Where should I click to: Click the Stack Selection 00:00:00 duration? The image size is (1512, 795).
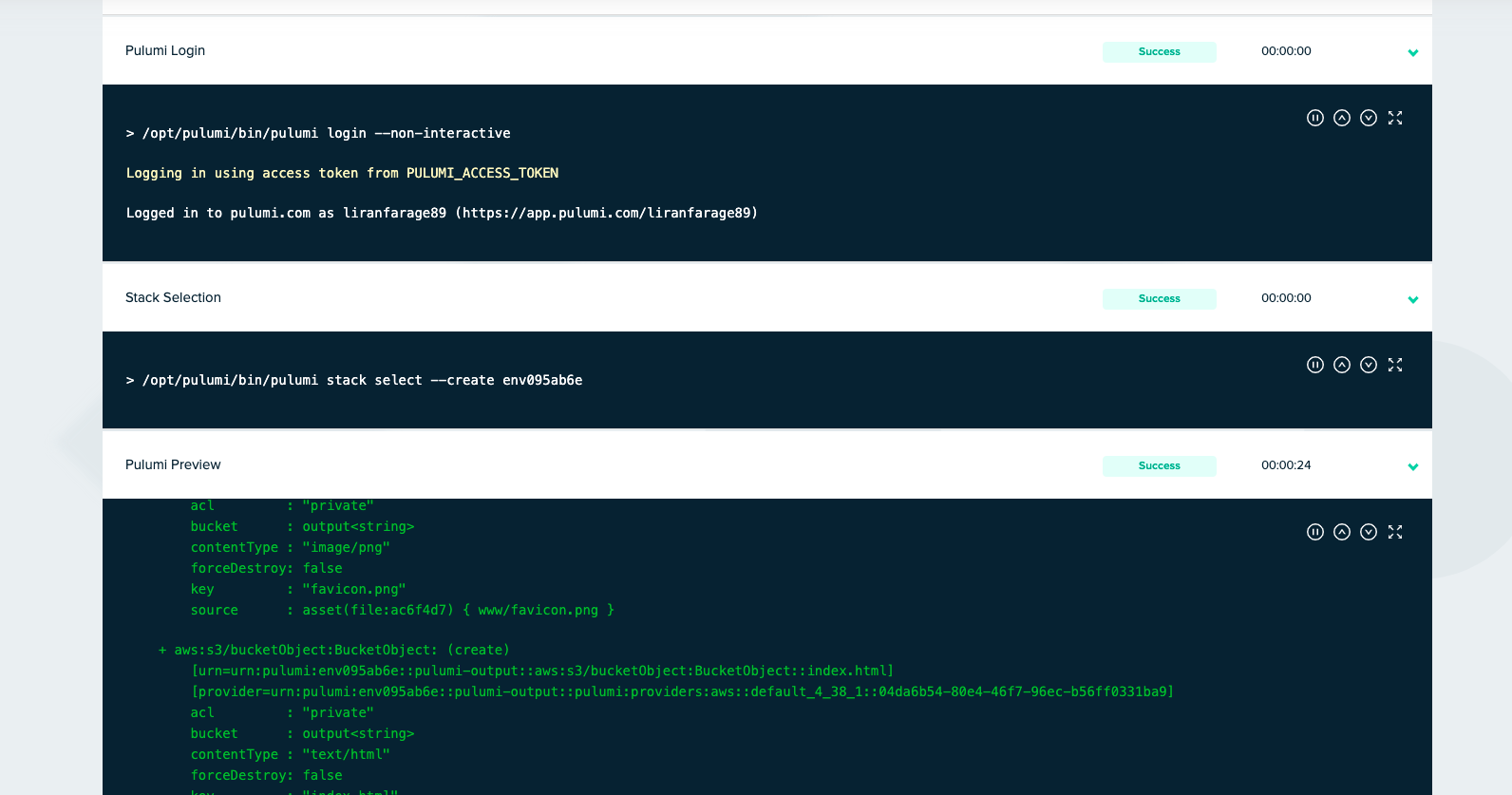coord(1286,298)
